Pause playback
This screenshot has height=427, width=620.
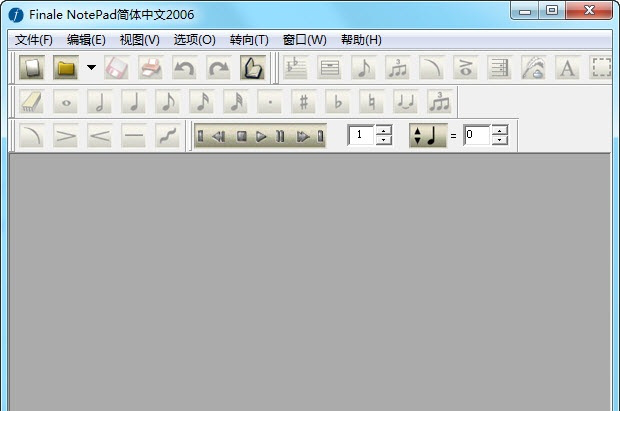(280, 136)
